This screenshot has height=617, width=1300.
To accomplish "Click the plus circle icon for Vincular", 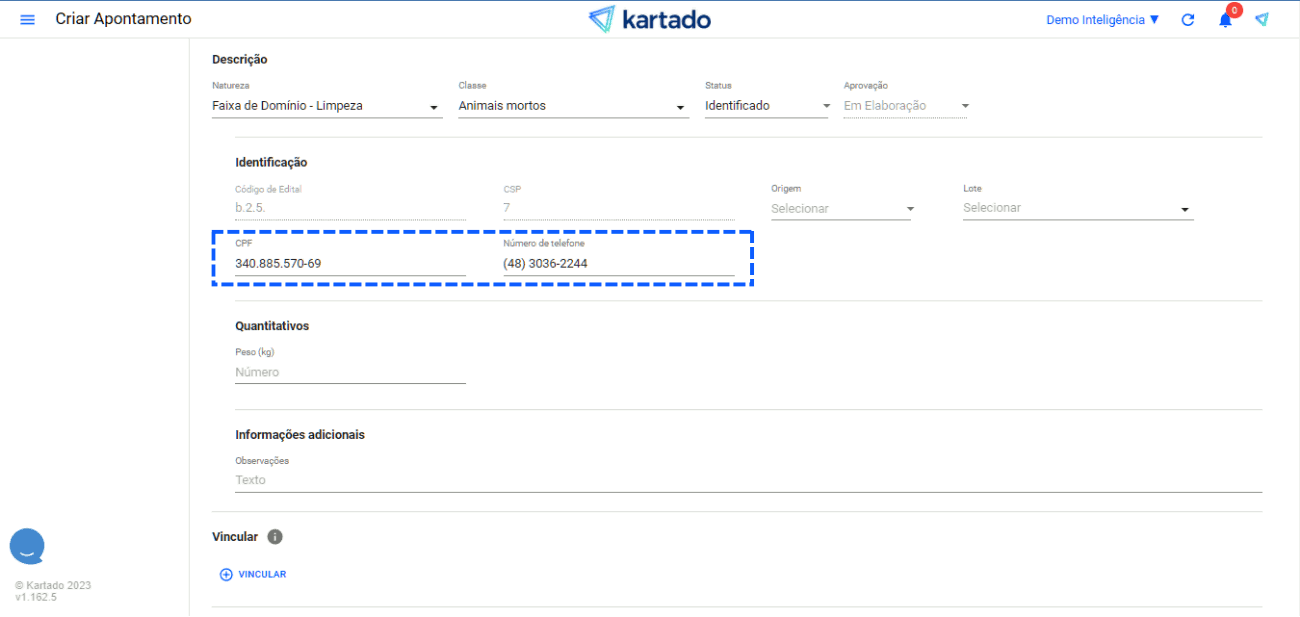I will (x=226, y=575).
